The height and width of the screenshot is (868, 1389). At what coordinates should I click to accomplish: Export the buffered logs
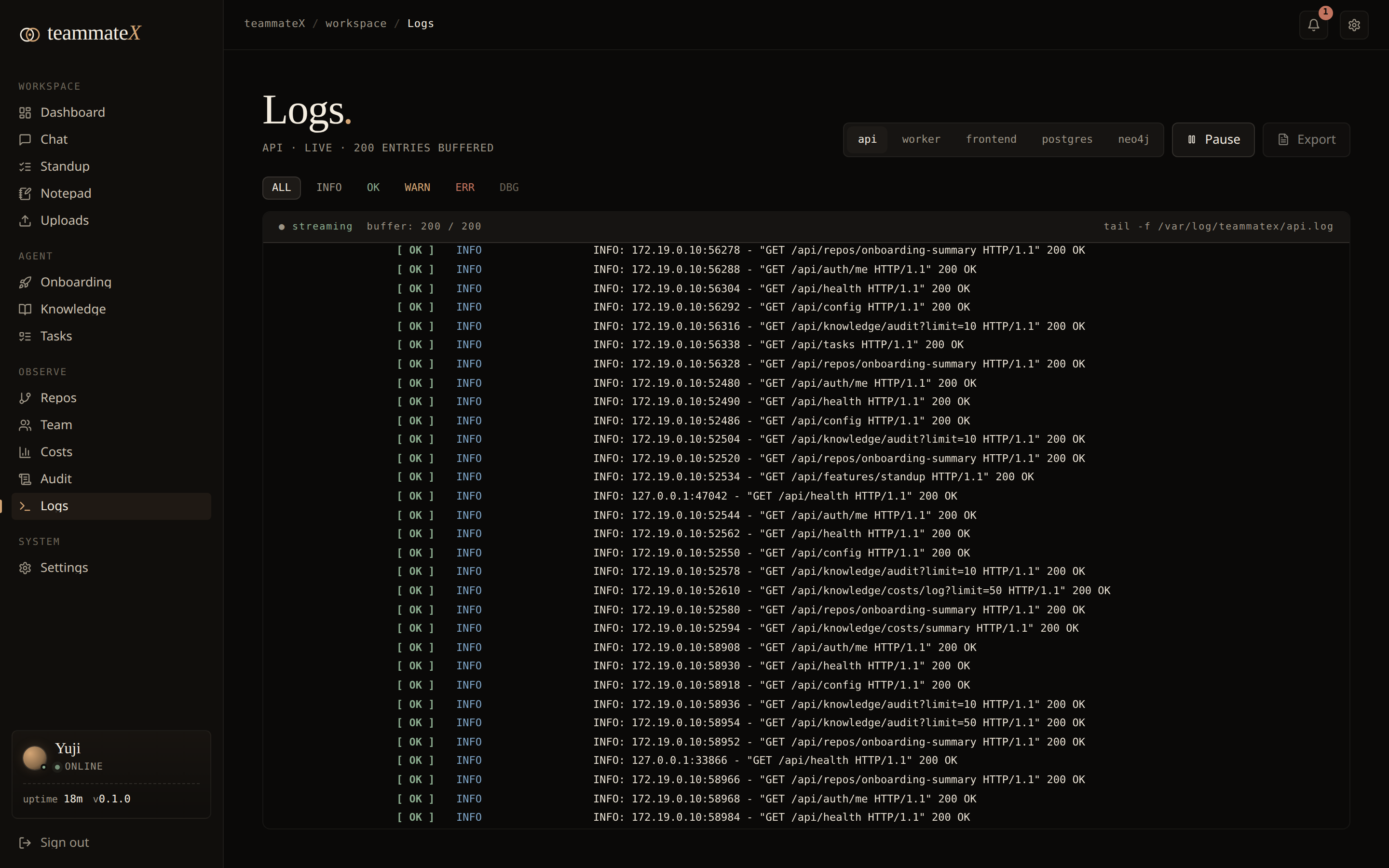(1306, 139)
